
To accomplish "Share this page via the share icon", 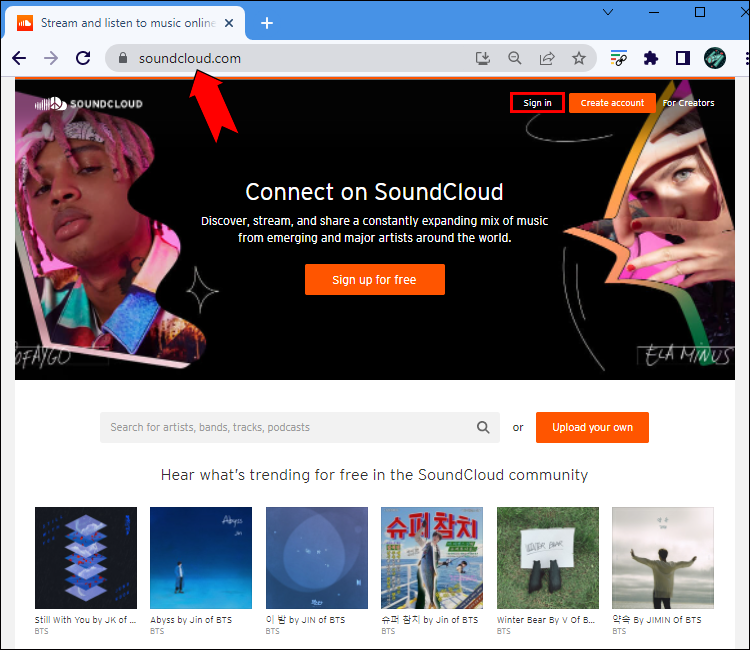I will point(547,58).
